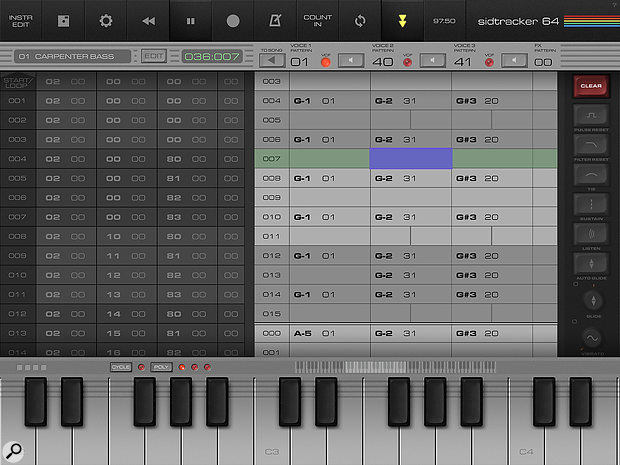The width and height of the screenshot is (620, 465).
Task: Toggle loop playback icon
Action: point(360,21)
